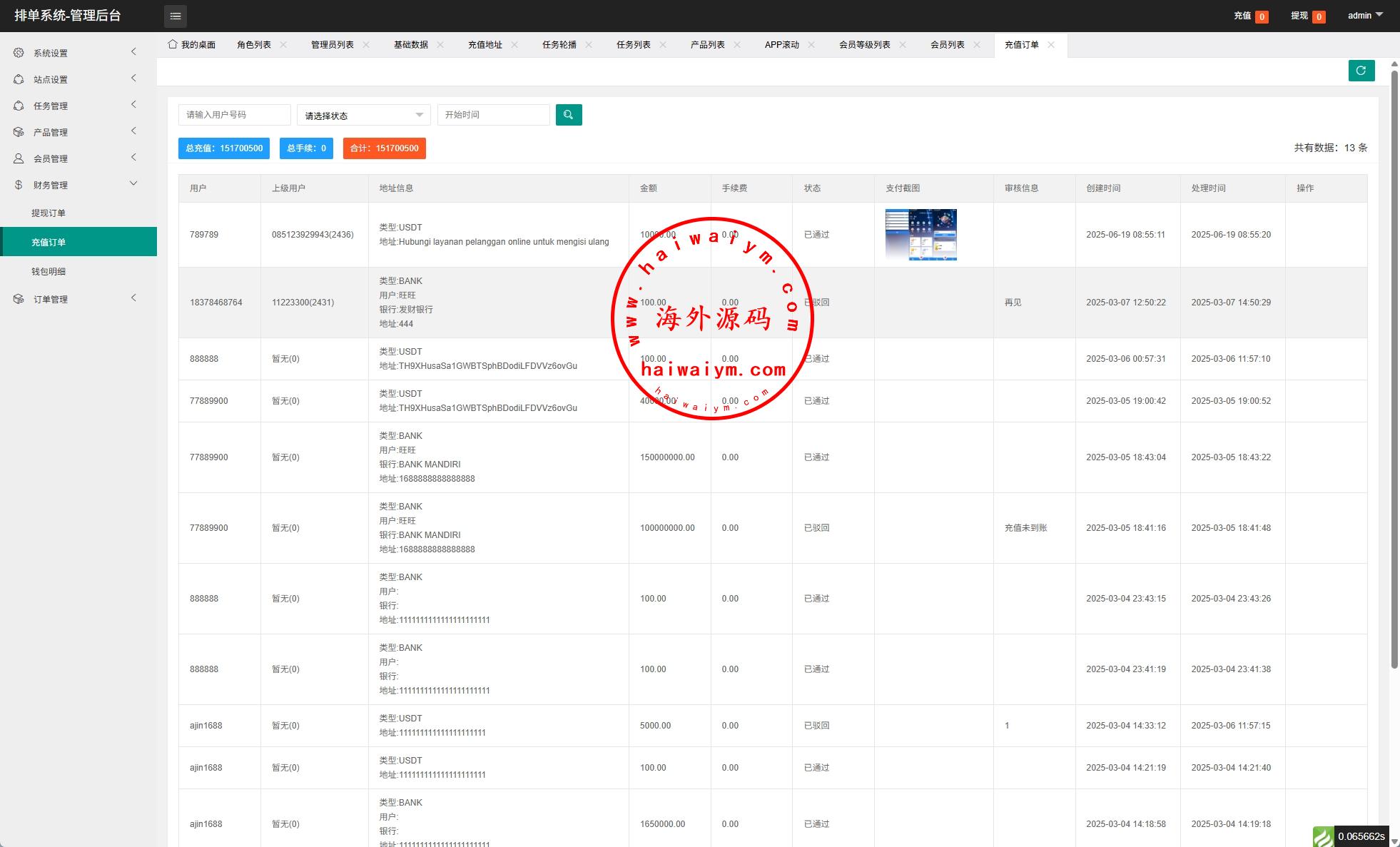Open 提现订单 in sidebar
This screenshot has height=847, width=1400.
point(49,213)
